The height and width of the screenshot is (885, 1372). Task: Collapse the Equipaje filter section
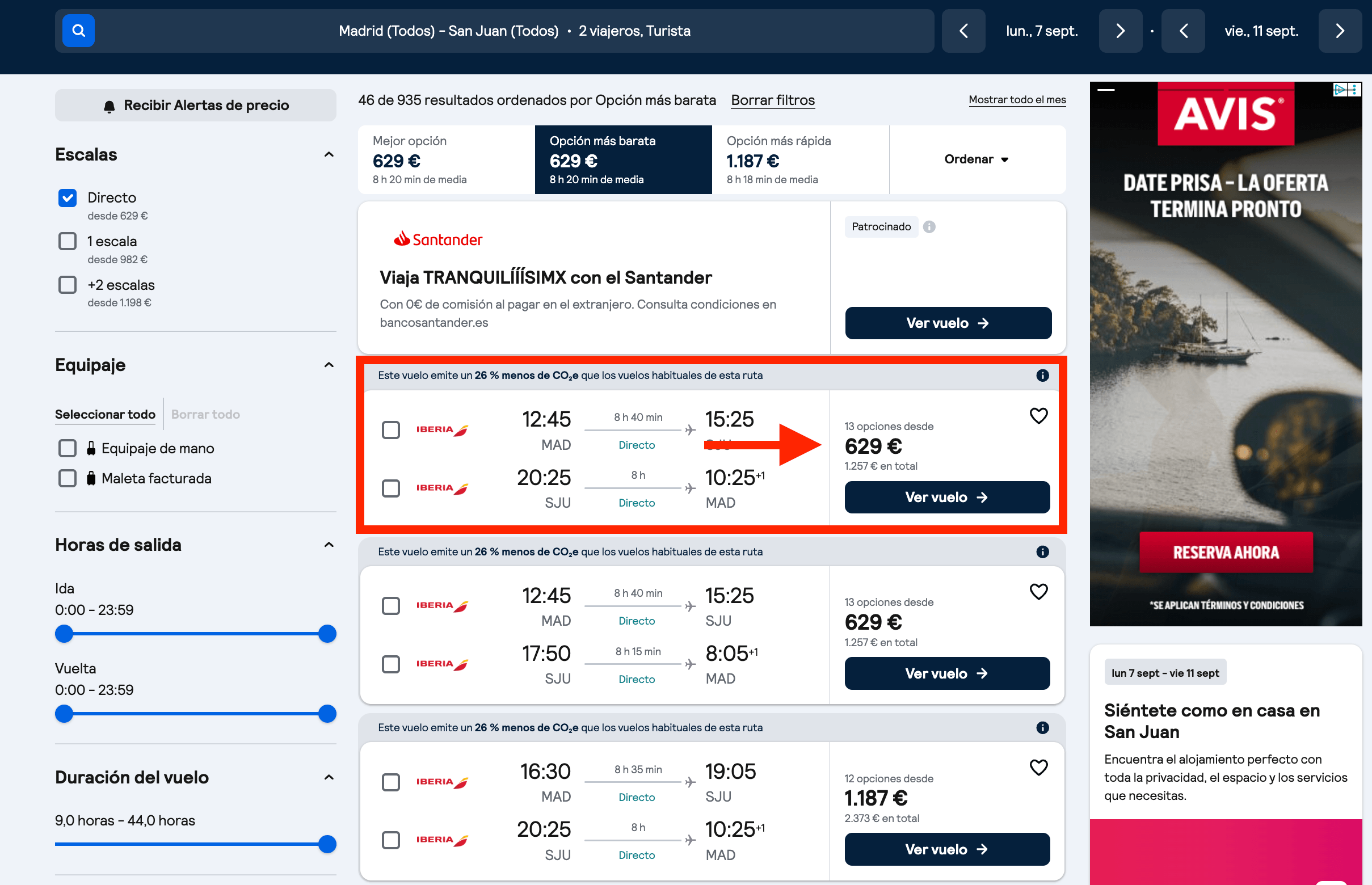click(x=329, y=365)
